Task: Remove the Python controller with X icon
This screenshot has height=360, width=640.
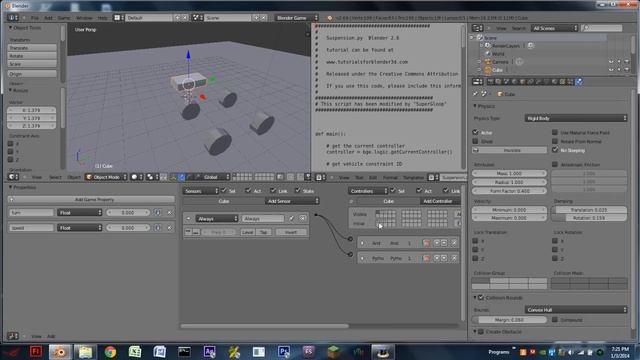Action: (x=454, y=258)
